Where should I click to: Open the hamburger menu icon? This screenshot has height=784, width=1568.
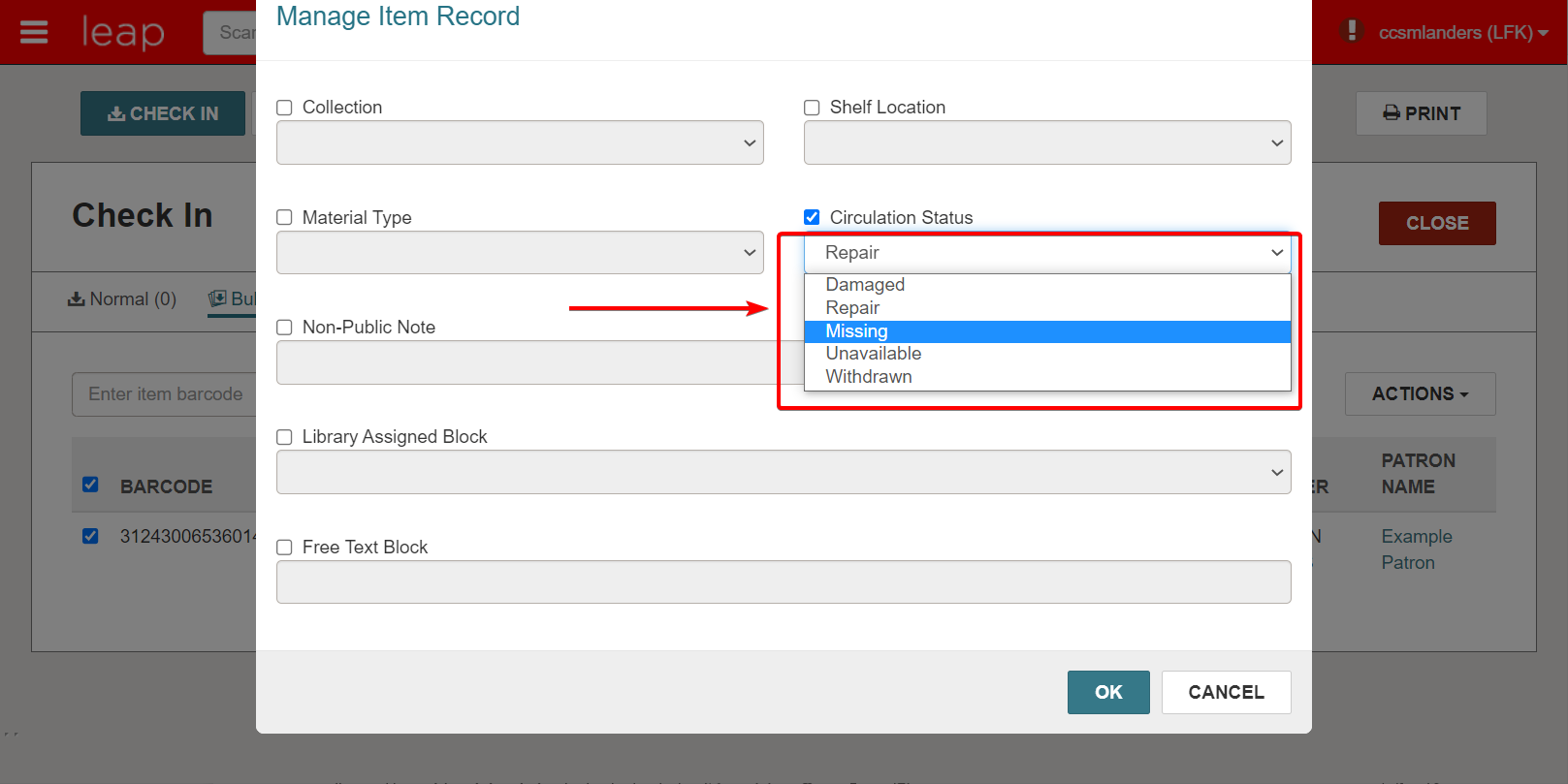34,32
